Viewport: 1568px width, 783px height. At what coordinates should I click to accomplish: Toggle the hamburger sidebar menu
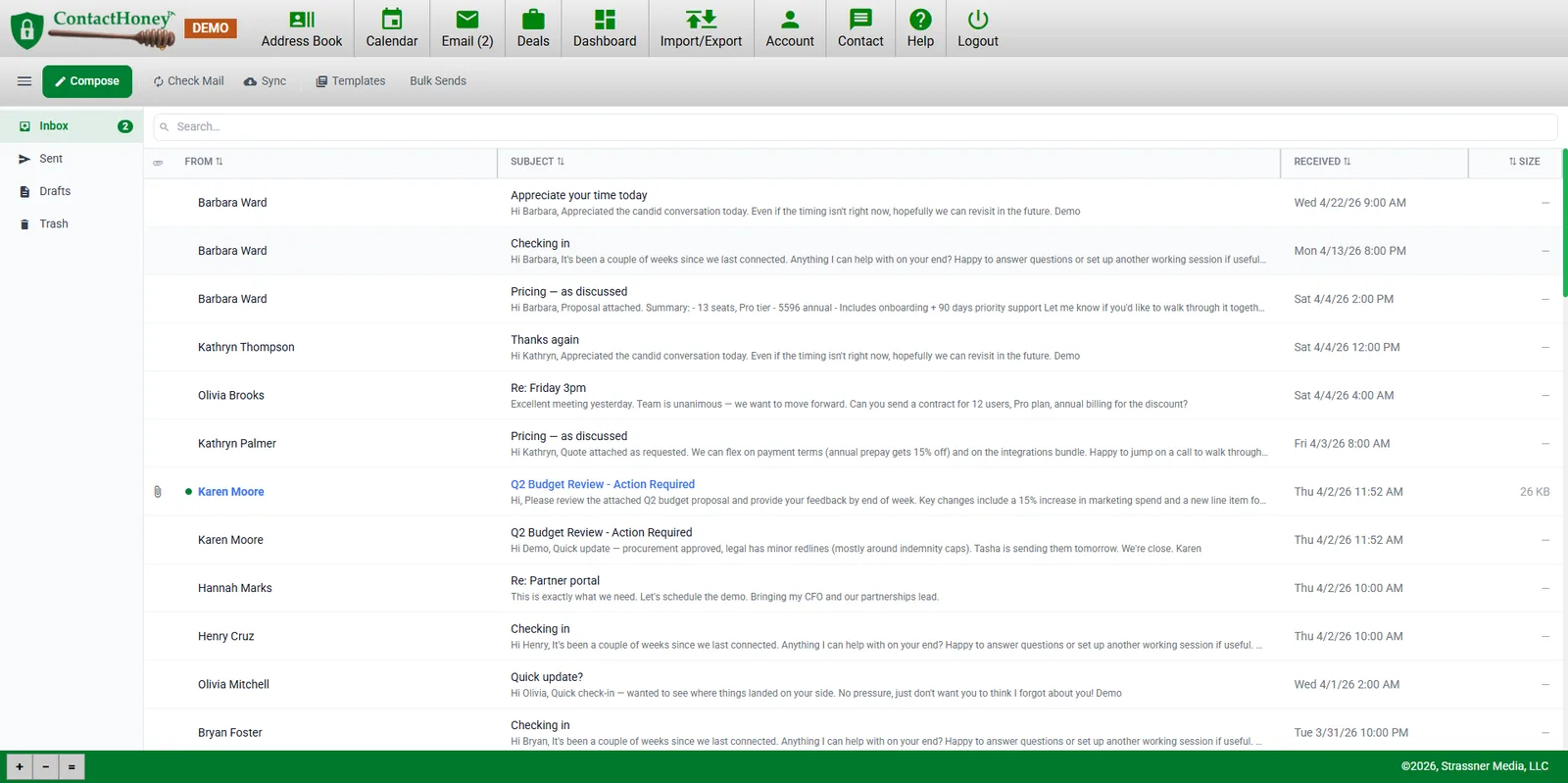click(x=24, y=81)
